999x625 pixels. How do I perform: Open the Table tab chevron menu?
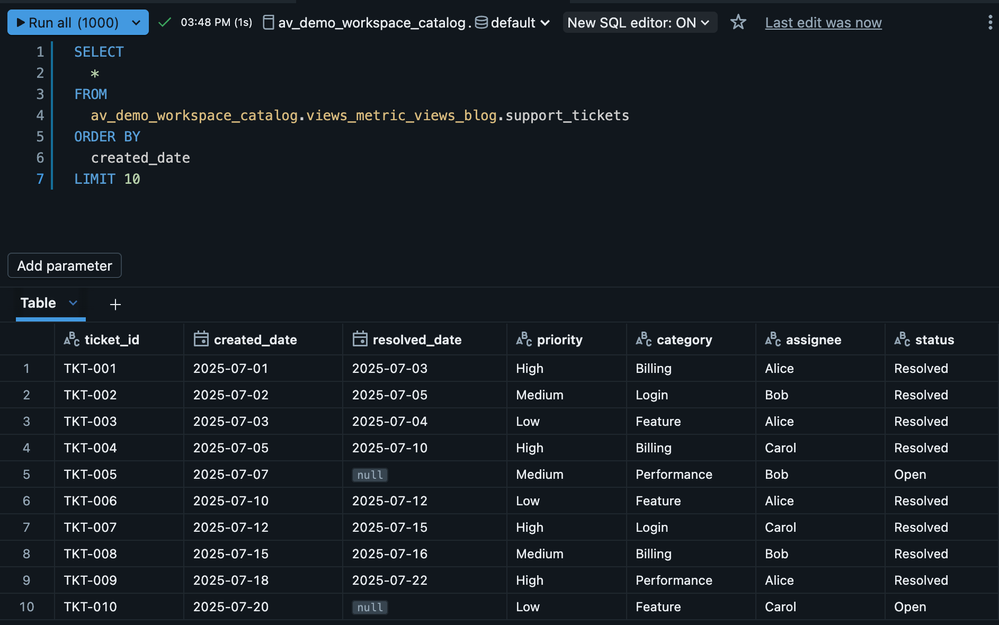73,303
